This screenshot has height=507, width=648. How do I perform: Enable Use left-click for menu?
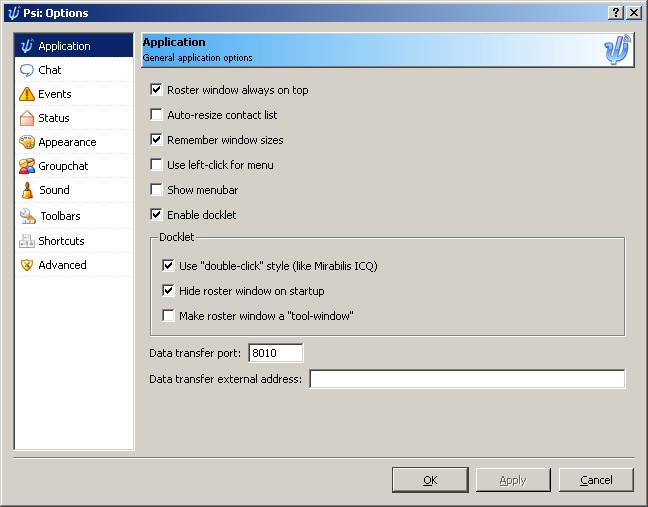tap(156, 164)
